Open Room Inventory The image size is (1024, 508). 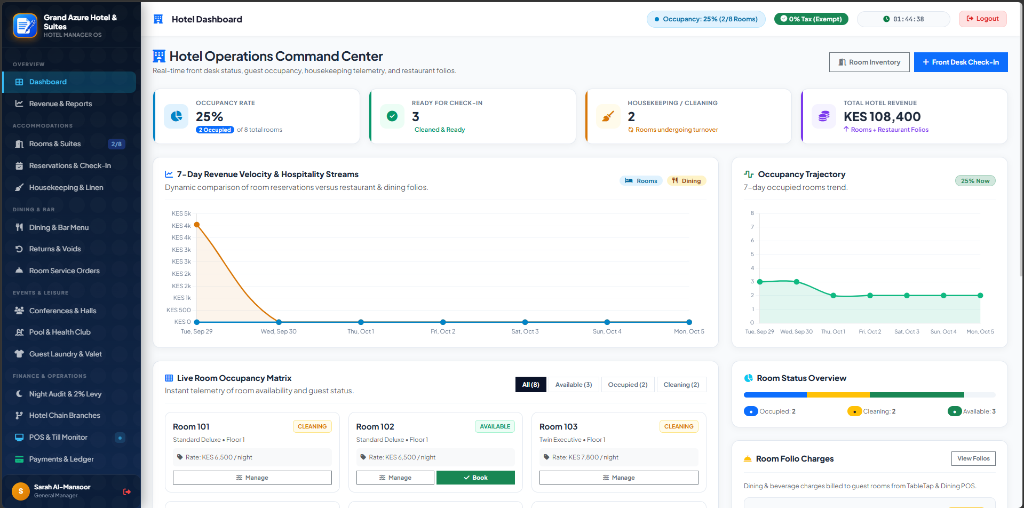[x=869, y=62]
